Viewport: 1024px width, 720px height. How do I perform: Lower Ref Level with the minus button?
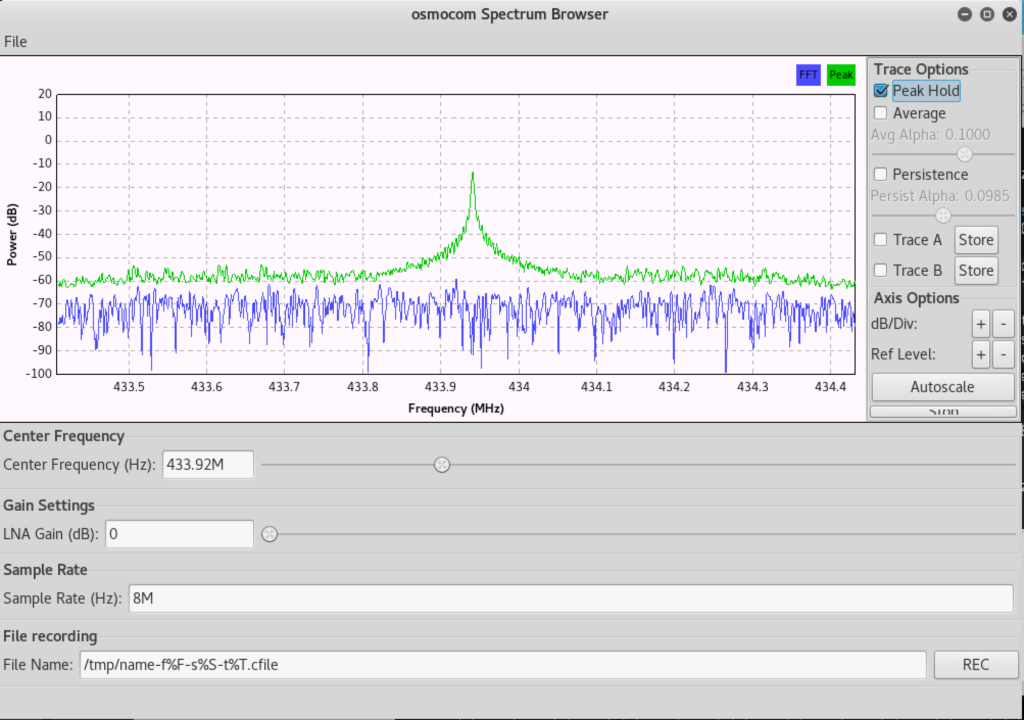click(1003, 354)
